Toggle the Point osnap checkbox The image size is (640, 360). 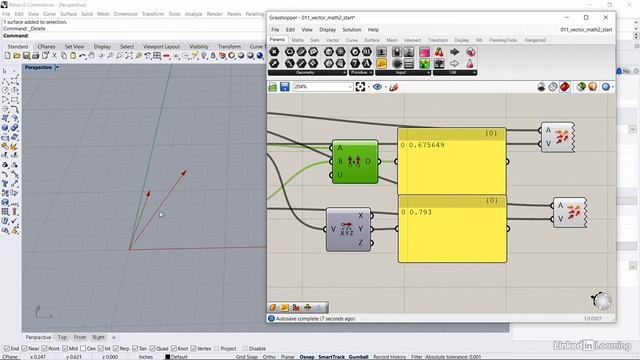click(44, 349)
